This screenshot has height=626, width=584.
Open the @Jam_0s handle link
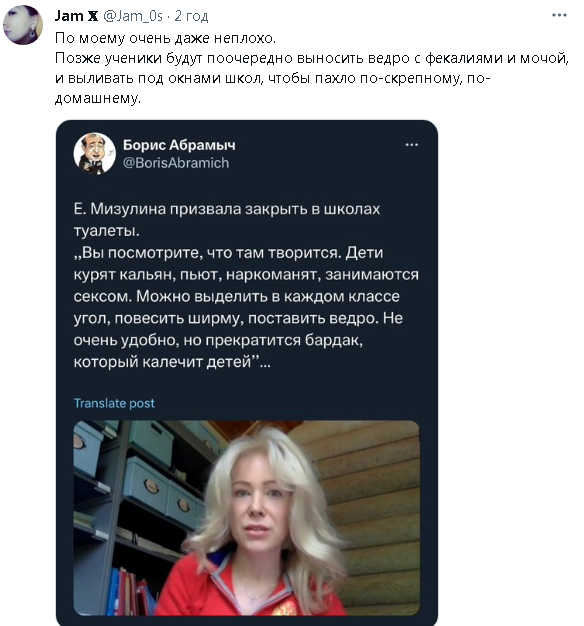coord(133,16)
